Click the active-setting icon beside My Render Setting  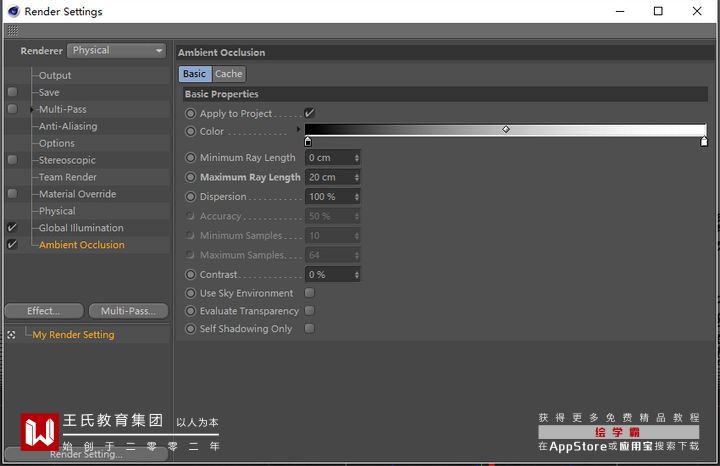(11, 335)
